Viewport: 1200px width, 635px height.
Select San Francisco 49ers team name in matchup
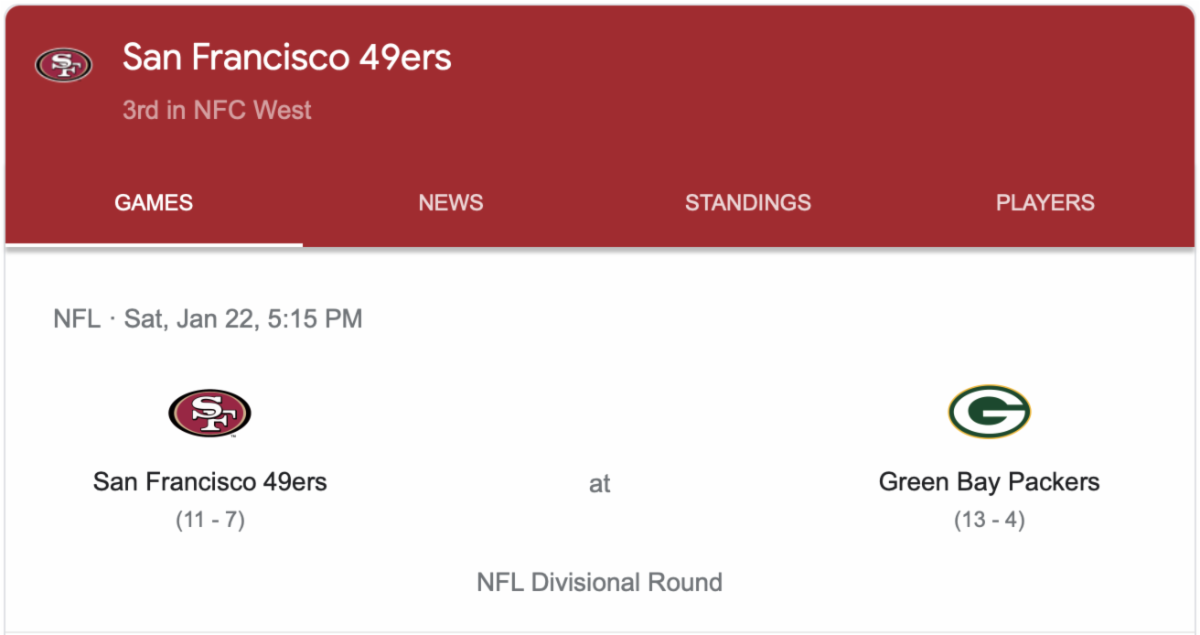[x=210, y=482]
